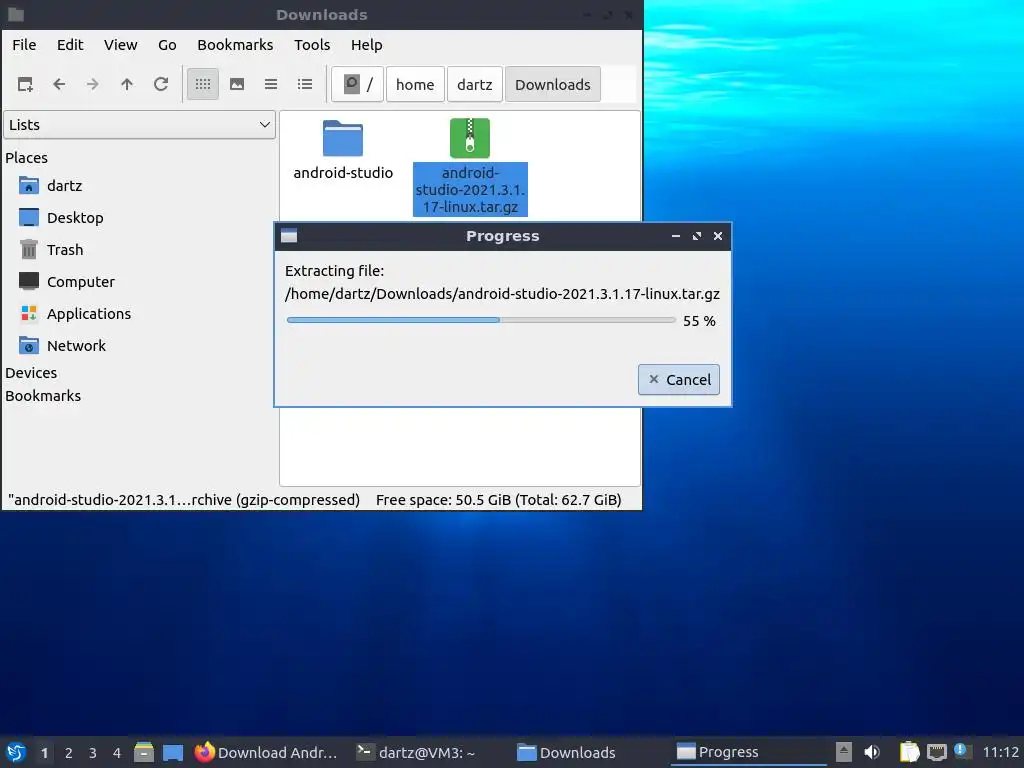Reload the current folder
This screenshot has width=1024, height=768.
tap(161, 84)
